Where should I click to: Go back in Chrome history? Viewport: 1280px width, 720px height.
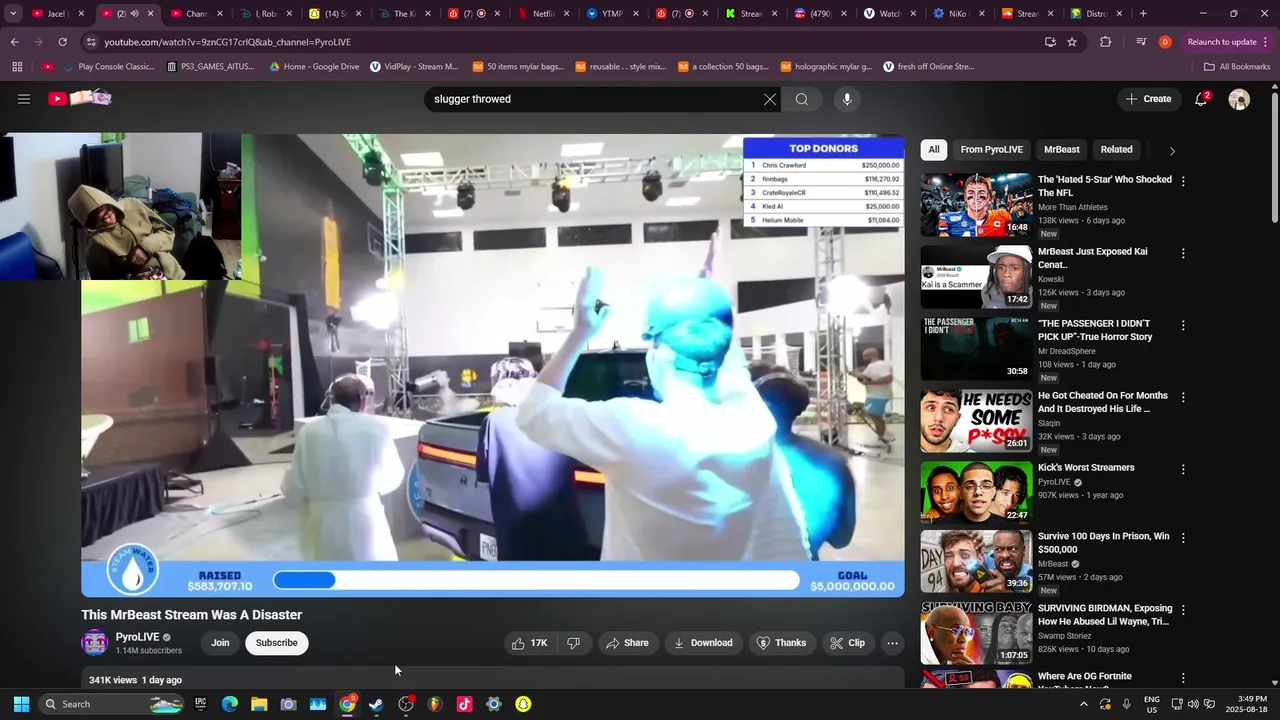tap(14, 42)
